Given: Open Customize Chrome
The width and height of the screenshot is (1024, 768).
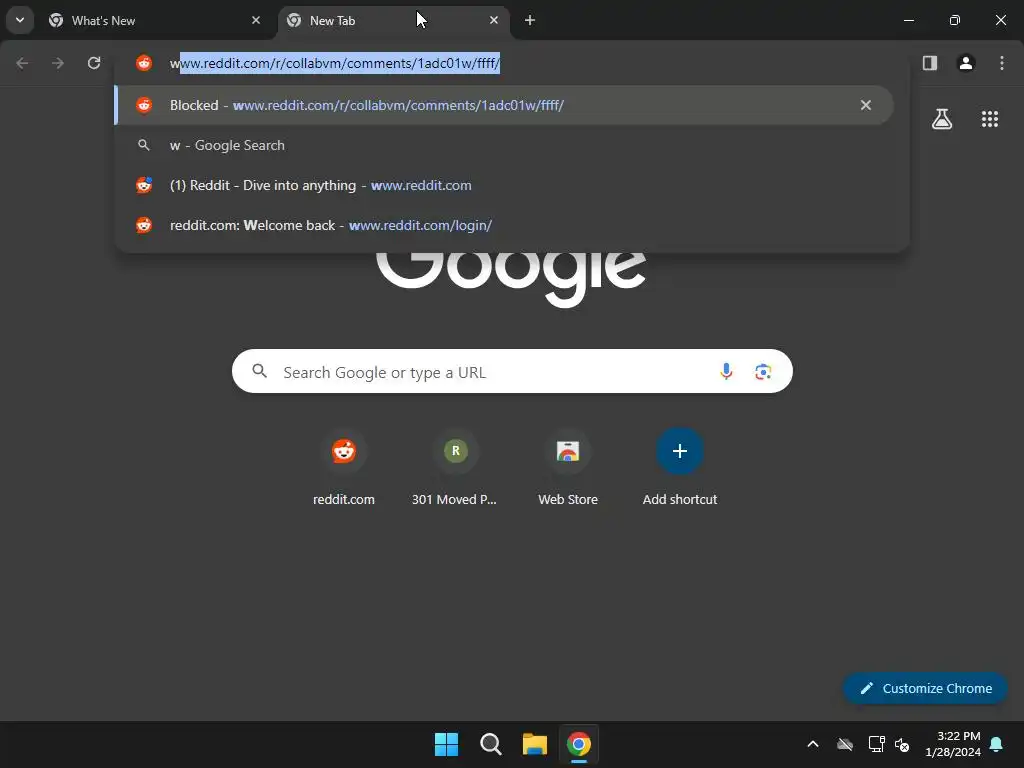Looking at the screenshot, I should coord(925,688).
